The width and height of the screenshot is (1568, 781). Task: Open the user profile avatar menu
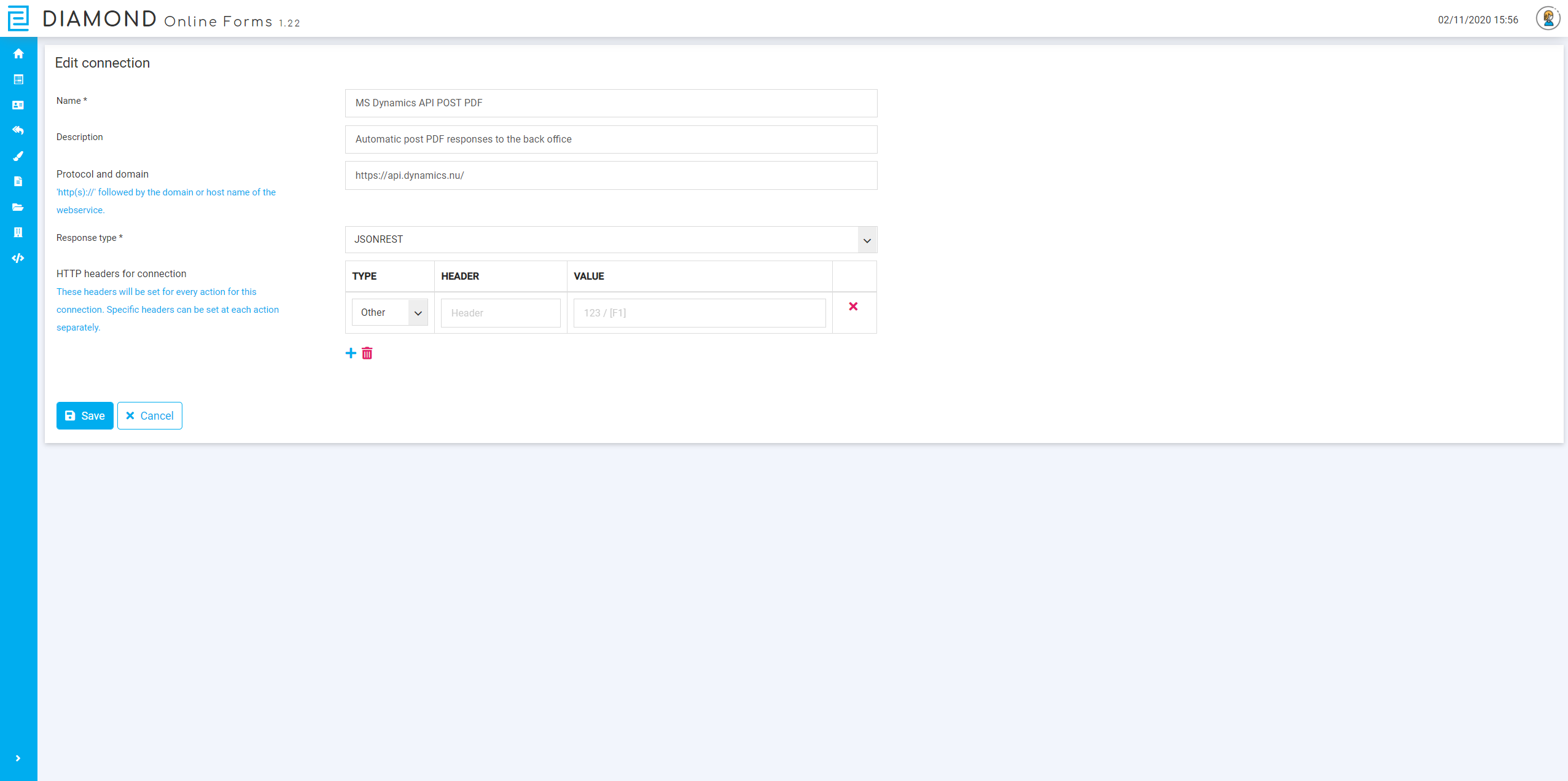tap(1547, 18)
